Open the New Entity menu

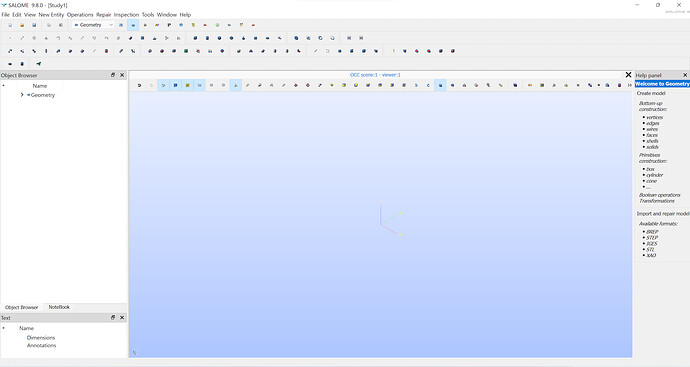point(51,15)
